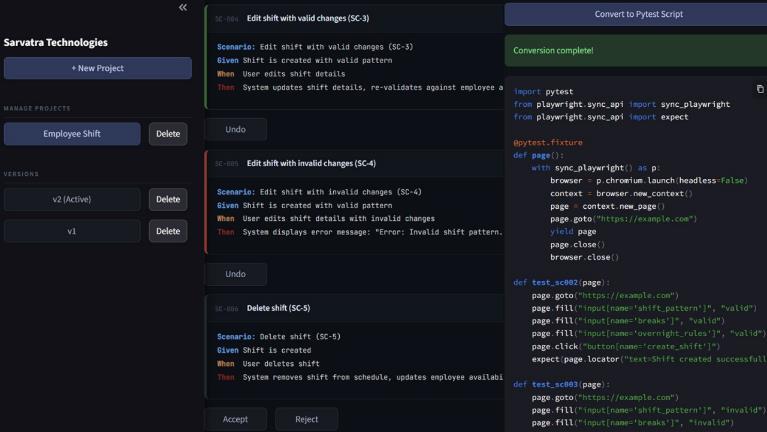This screenshot has width=767, height=432.
Task: Delete version v2 (Active)
Action: tap(168, 199)
